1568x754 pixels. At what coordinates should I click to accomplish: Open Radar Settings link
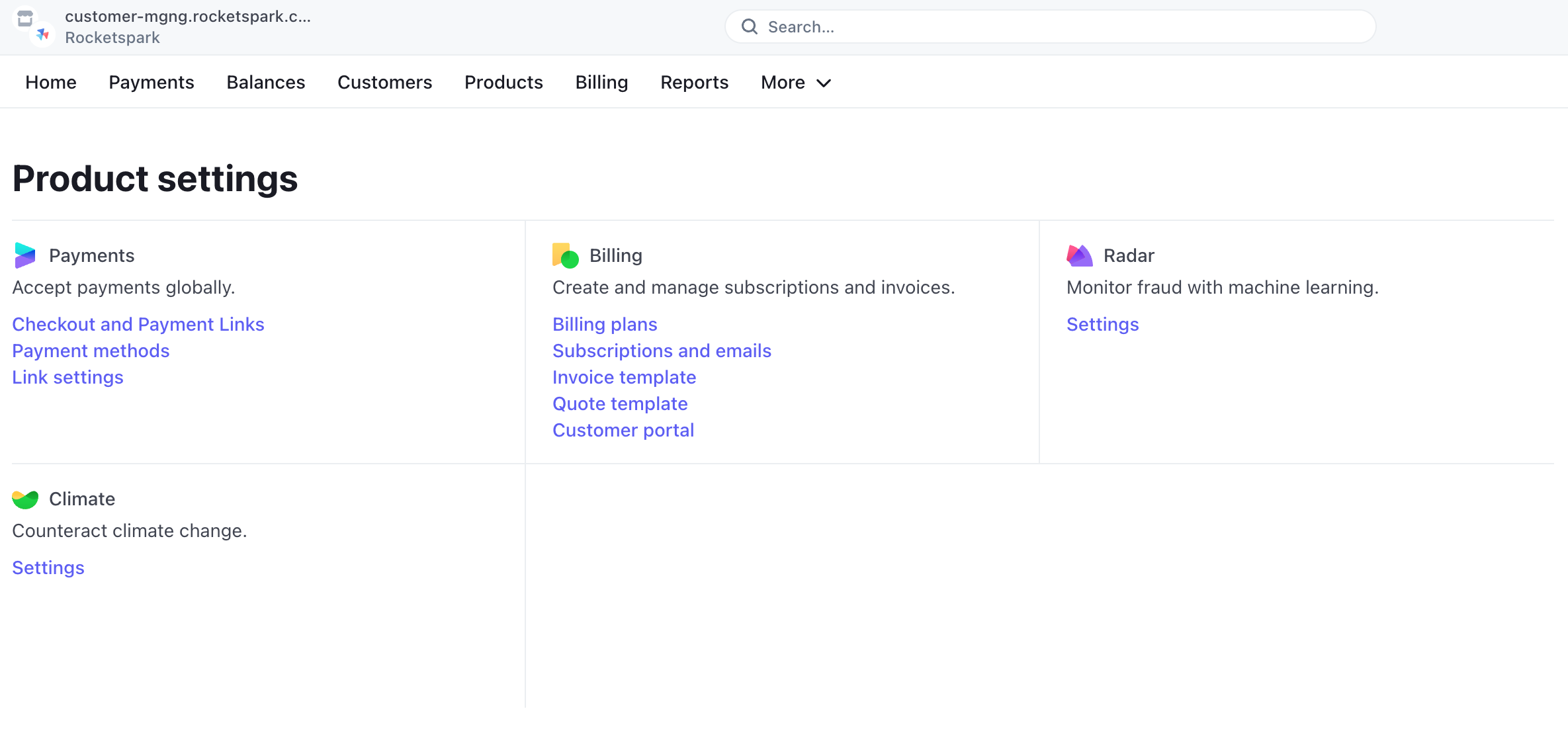[x=1102, y=324]
